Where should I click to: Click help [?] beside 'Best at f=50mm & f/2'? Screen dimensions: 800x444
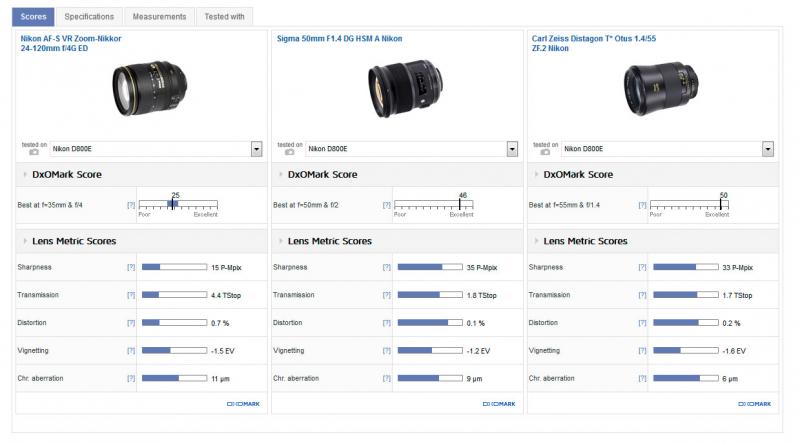387,205
